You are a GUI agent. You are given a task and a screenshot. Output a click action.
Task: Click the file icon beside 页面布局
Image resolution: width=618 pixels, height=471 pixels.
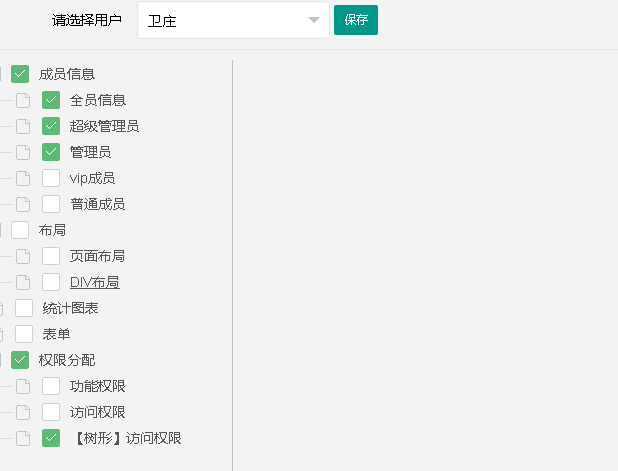(23, 256)
